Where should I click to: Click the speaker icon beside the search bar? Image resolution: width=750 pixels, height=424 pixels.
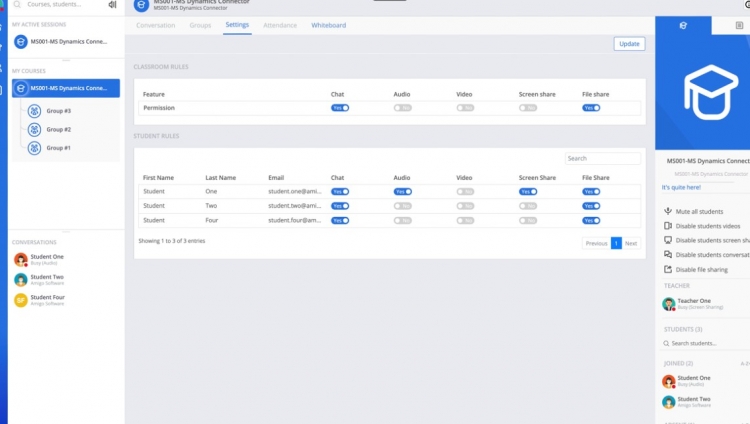click(112, 5)
